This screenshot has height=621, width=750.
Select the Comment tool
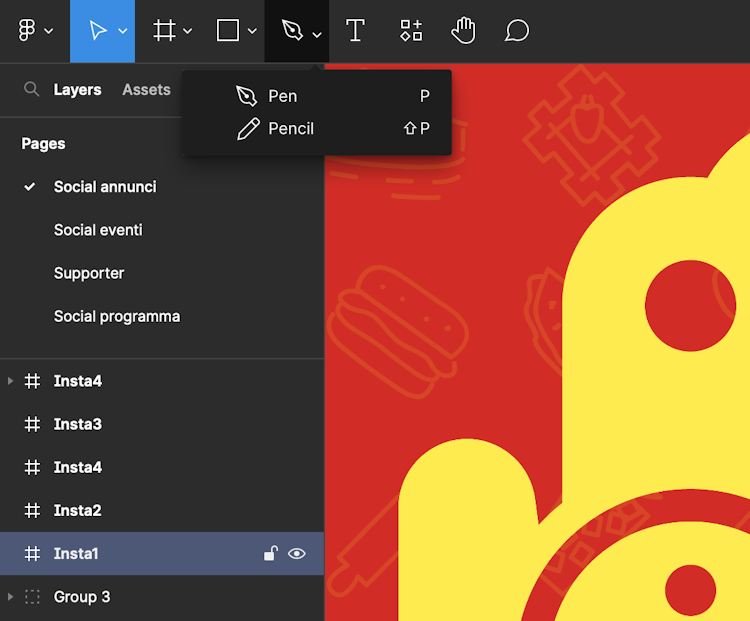(517, 31)
